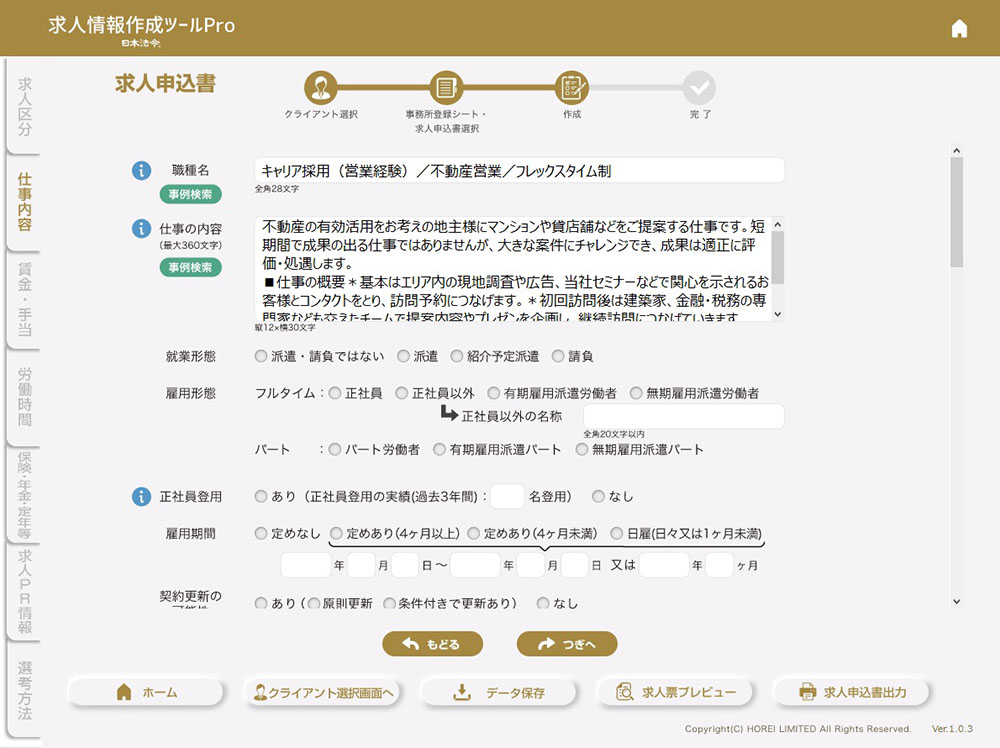The image size is (1000, 748).
Task: Select the 事務所登録シート step icon
Action: [x=446, y=87]
